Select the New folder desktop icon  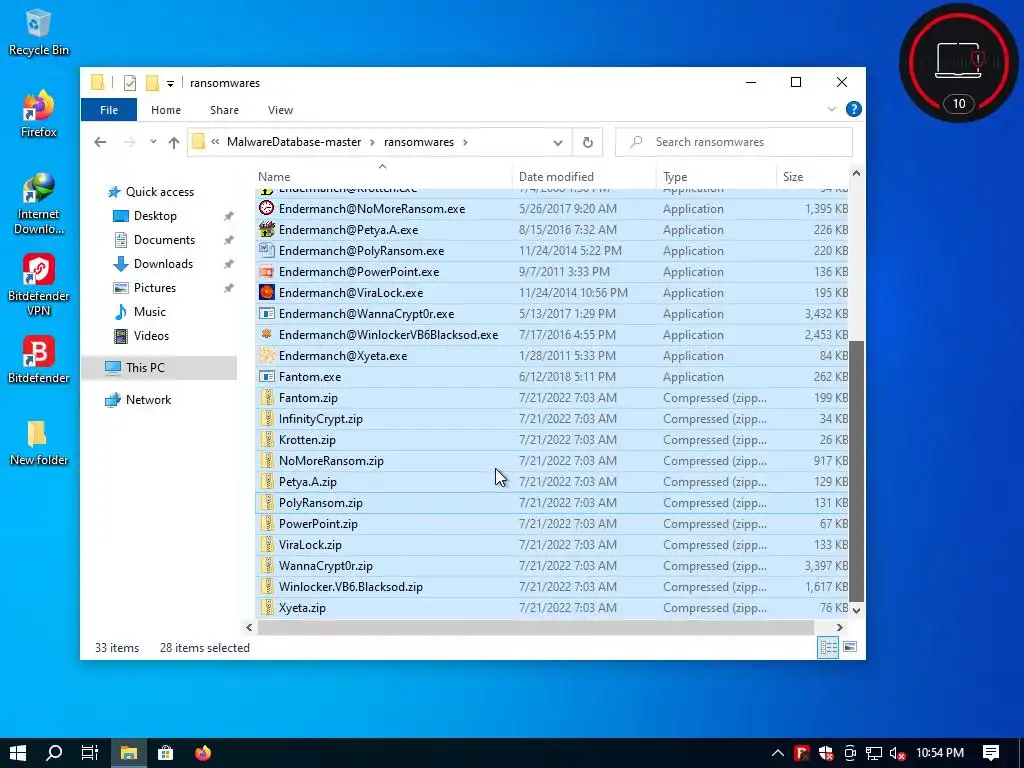click(x=38, y=442)
